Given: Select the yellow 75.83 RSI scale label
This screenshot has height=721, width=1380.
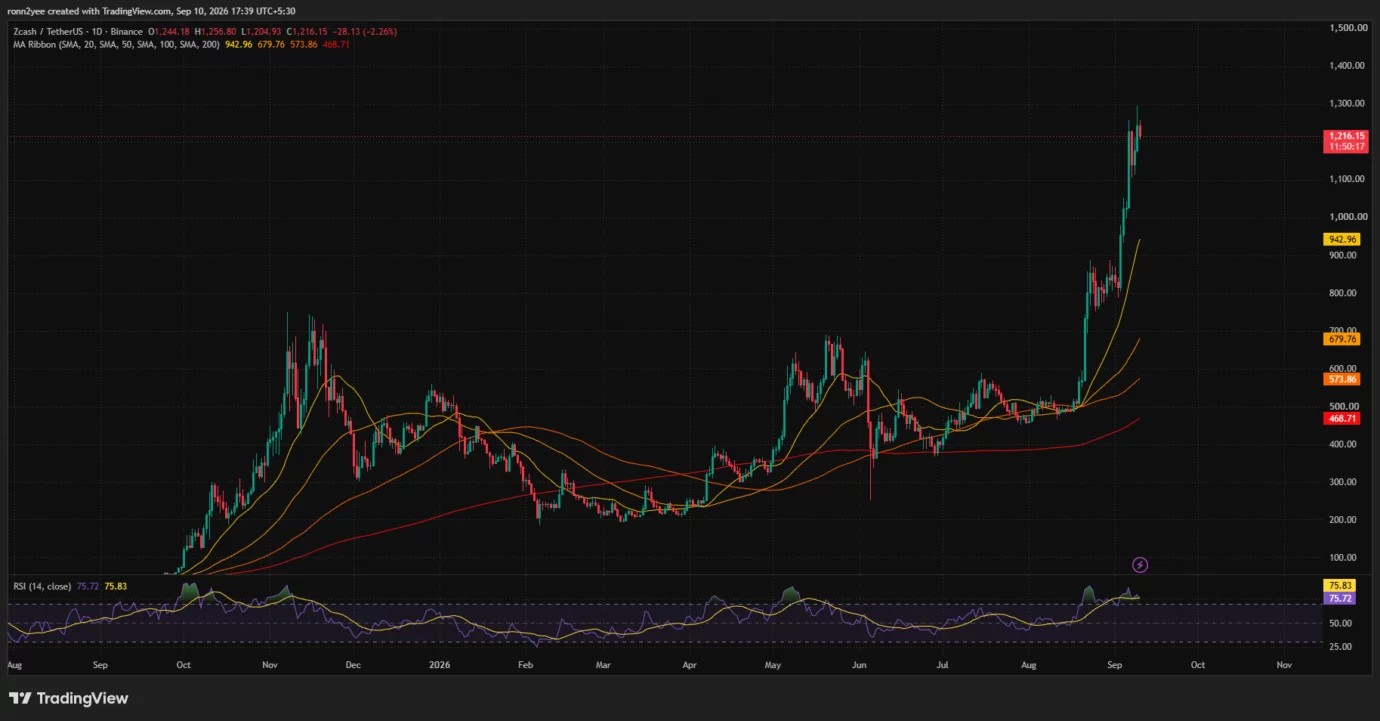Looking at the screenshot, I should [x=1341, y=586].
